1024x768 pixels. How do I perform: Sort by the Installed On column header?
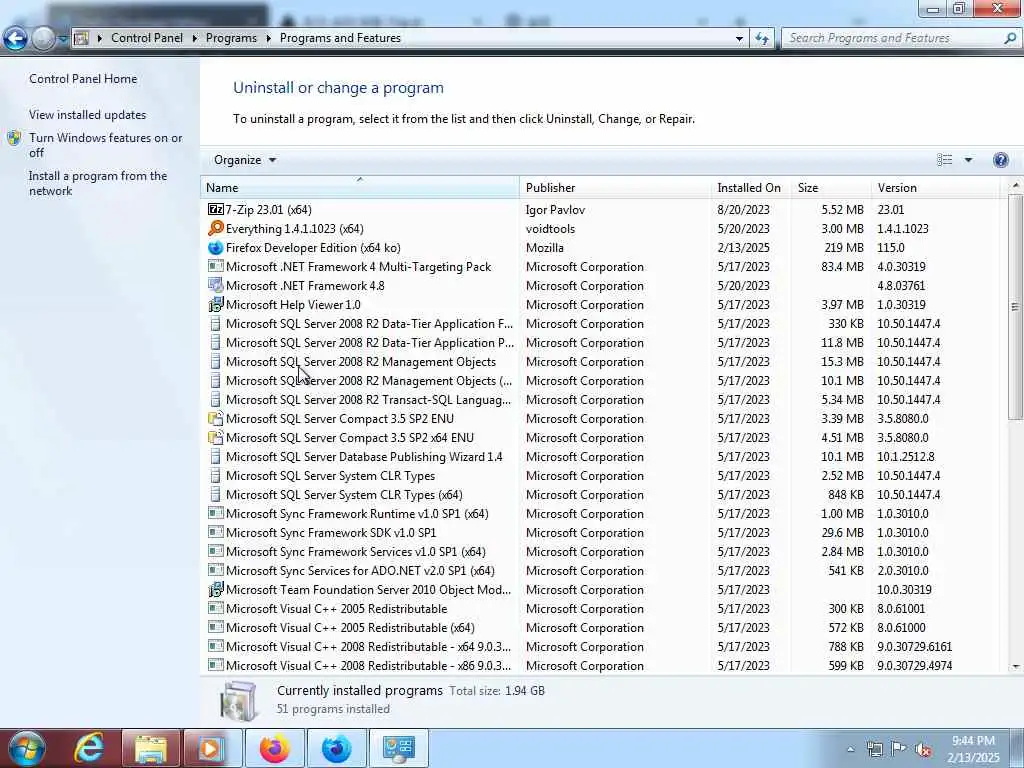(x=752, y=187)
